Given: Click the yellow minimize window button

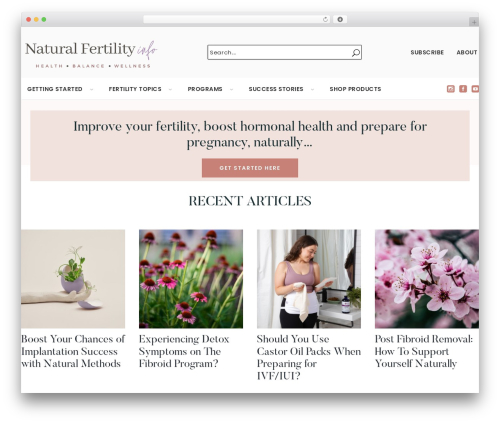Looking at the screenshot, I should pos(36,19).
